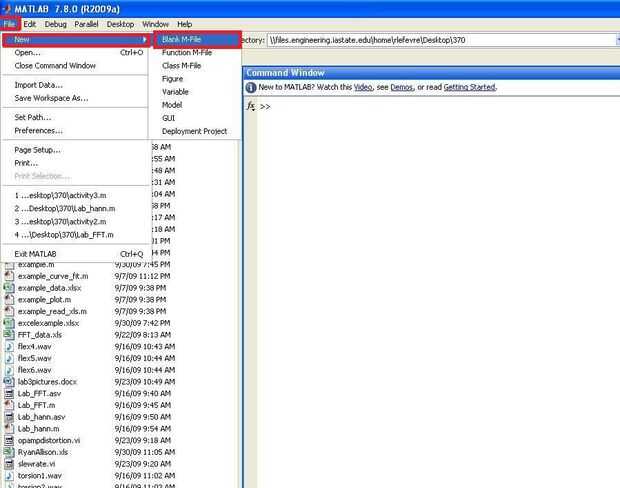The height and width of the screenshot is (488, 620).
Task: Open Preferences... from File menu
Action: click(75, 131)
